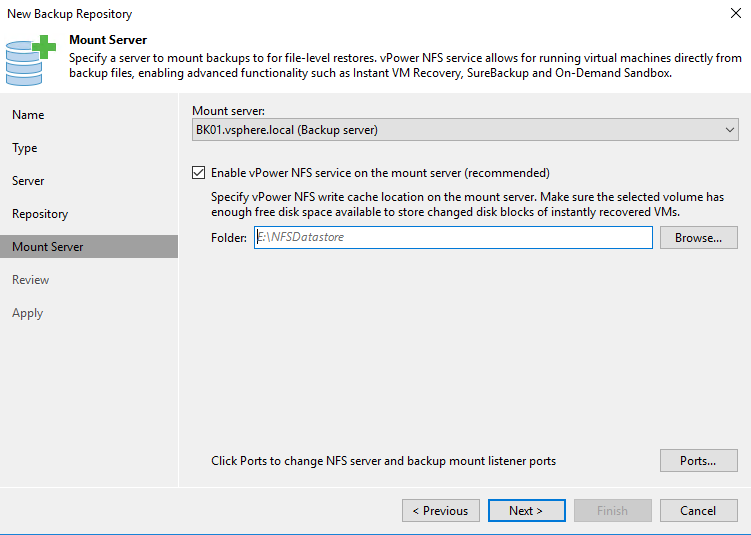Switch to the Type step
The height and width of the screenshot is (535, 751).
[25, 148]
